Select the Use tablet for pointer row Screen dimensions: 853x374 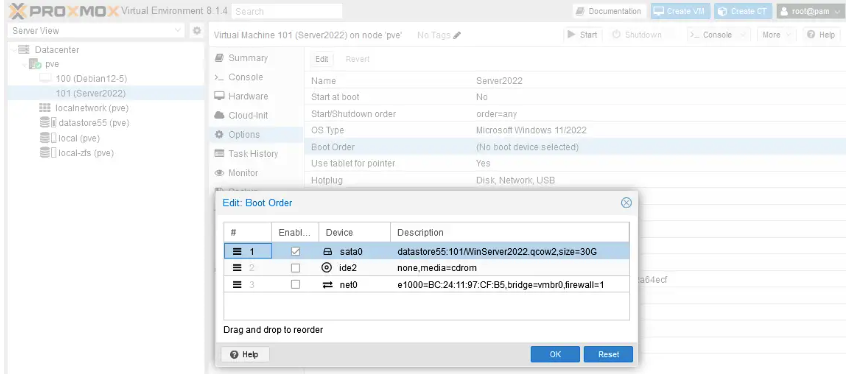[576, 163]
